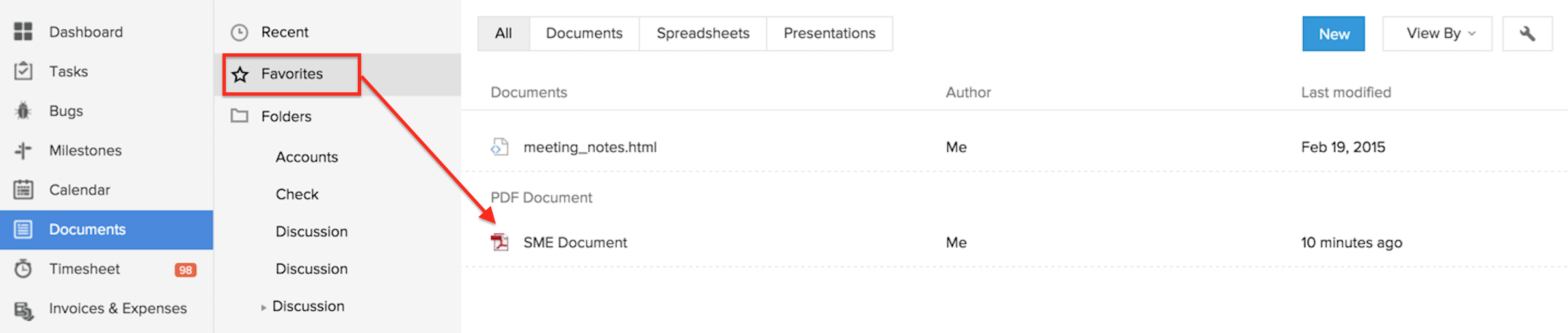Image resolution: width=1568 pixels, height=333 pixels.
Task: Select the Documents filter tab
Action: pyautogui.click(x=584, y=33)
